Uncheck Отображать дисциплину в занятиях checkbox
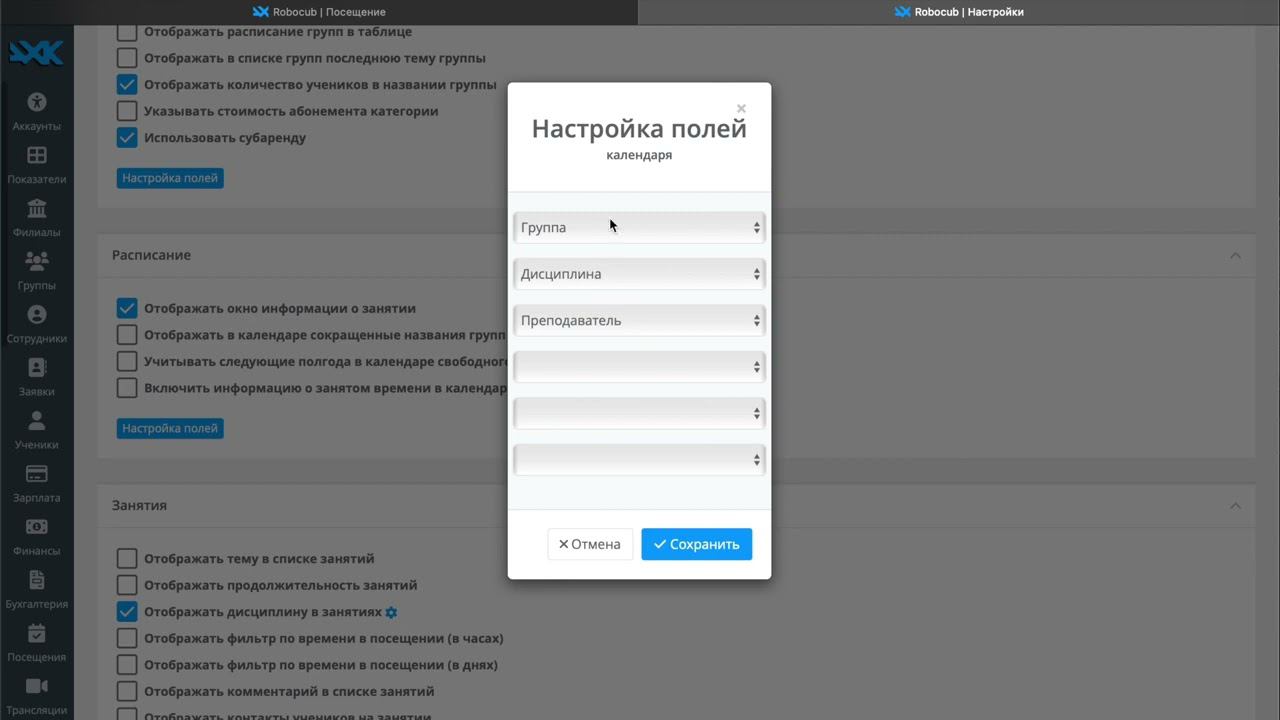1280x720 pixels. coord(127,612)
